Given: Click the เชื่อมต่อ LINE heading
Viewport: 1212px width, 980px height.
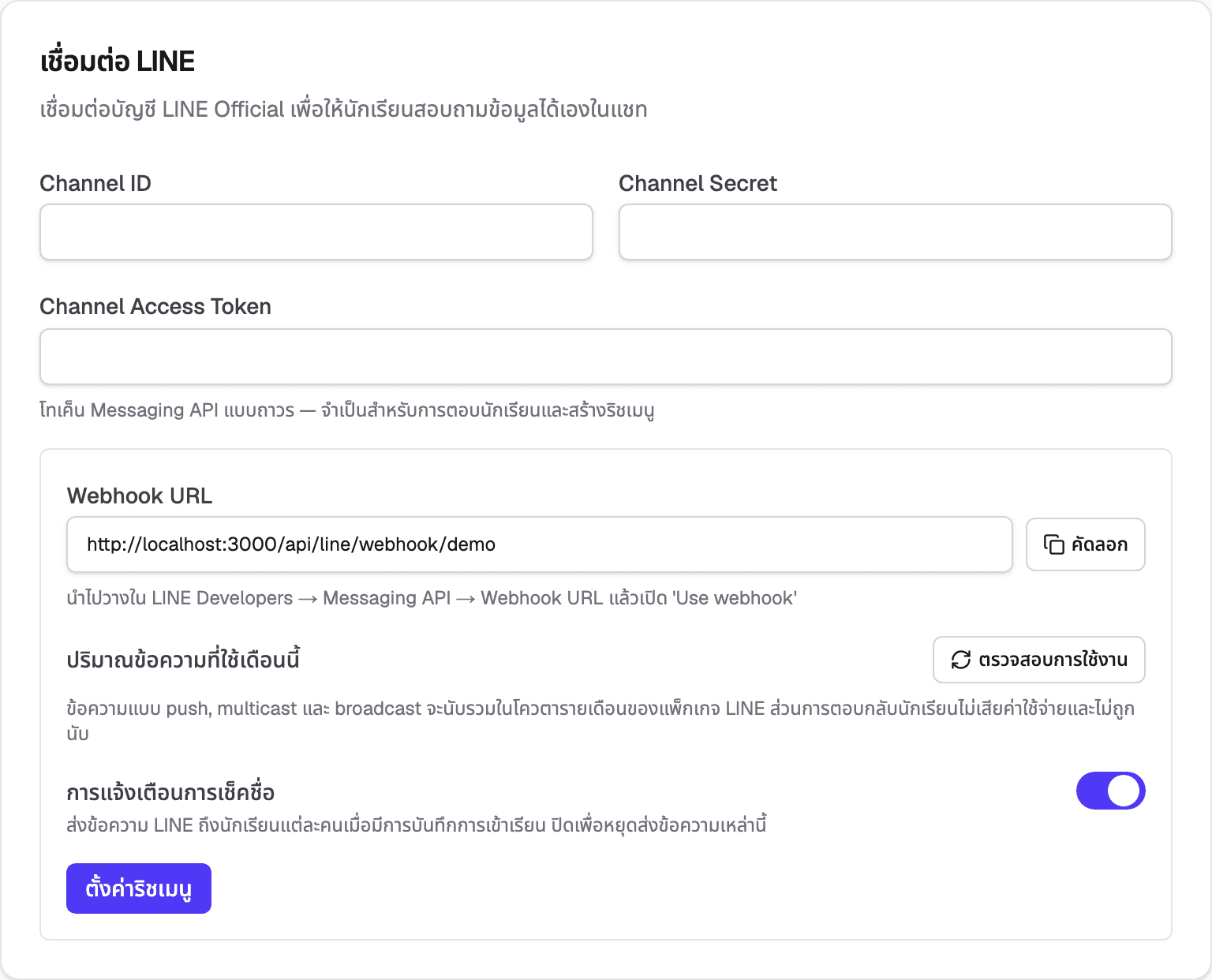Looking at the screenshot, I should [118, 62].
